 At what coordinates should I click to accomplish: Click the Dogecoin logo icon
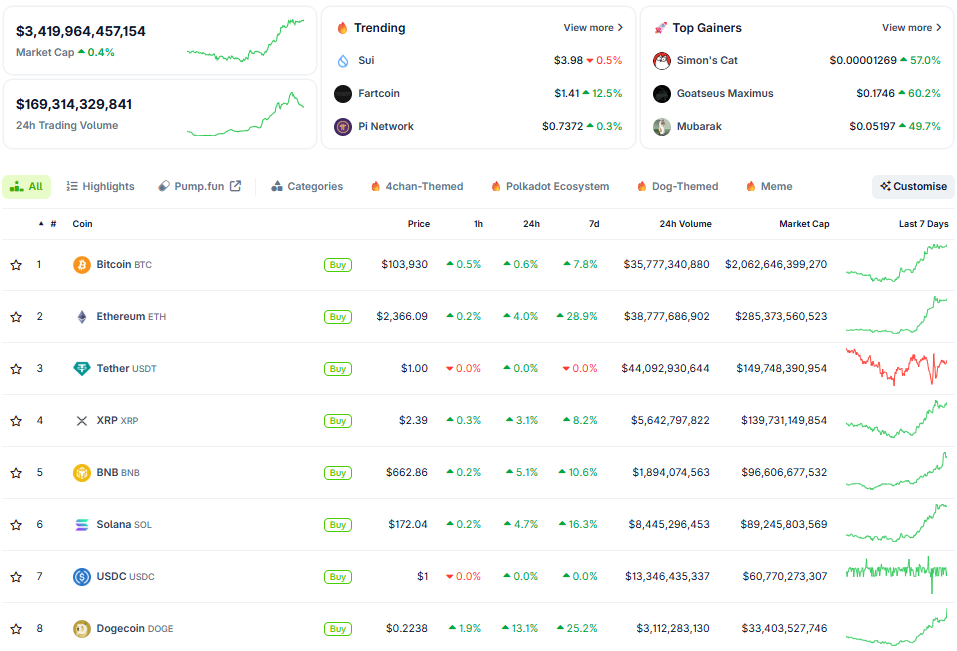click(x=82, y=629)
